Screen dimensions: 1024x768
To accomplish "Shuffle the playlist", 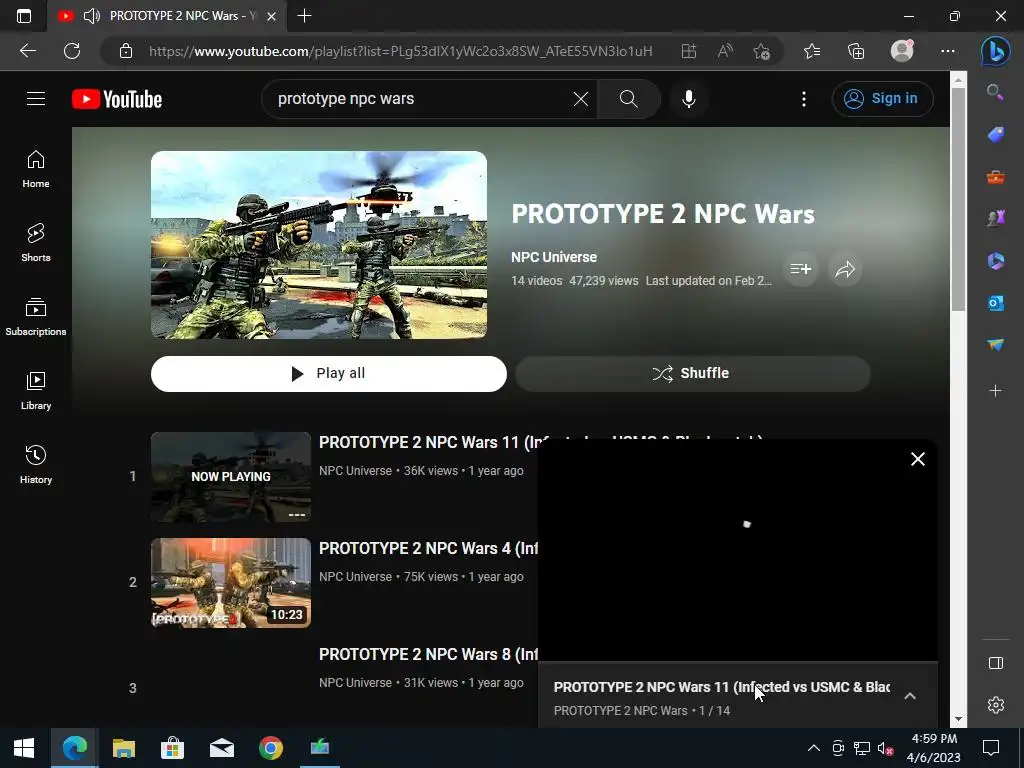I will click(692, 374).
